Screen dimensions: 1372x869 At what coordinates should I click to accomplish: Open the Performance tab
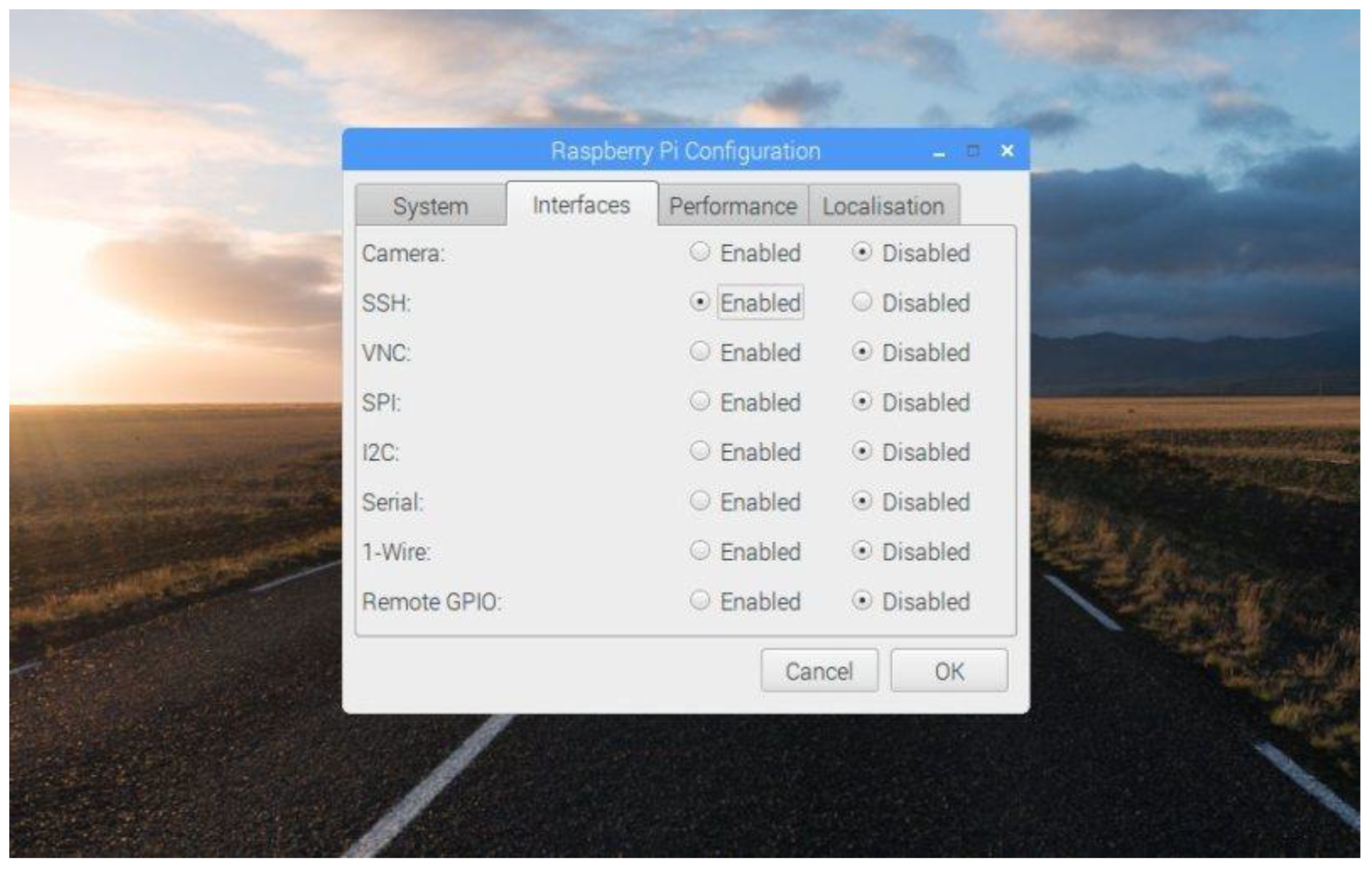733,206
